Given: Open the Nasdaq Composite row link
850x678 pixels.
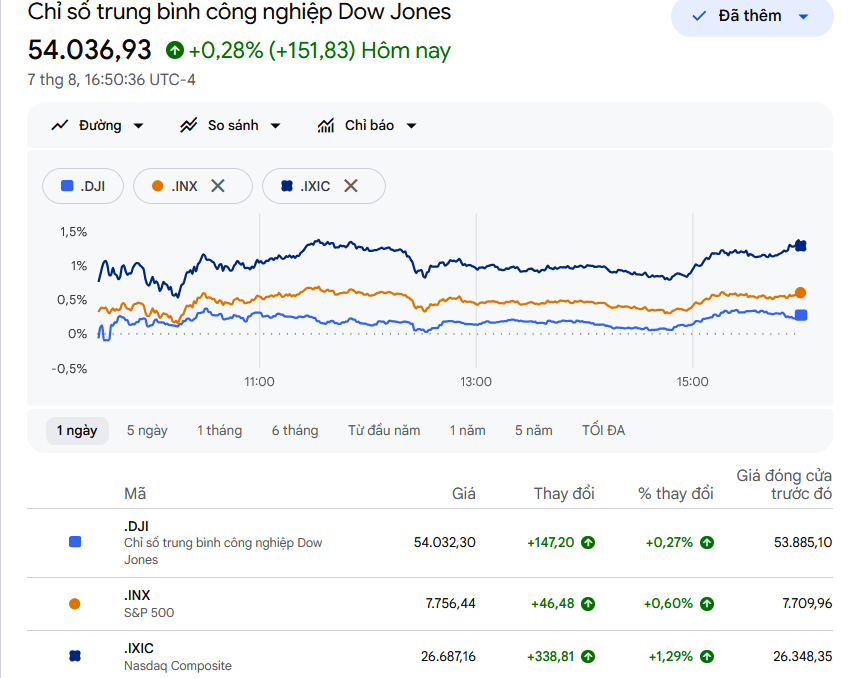Looking at the screenshot, I should coord(177,666).
